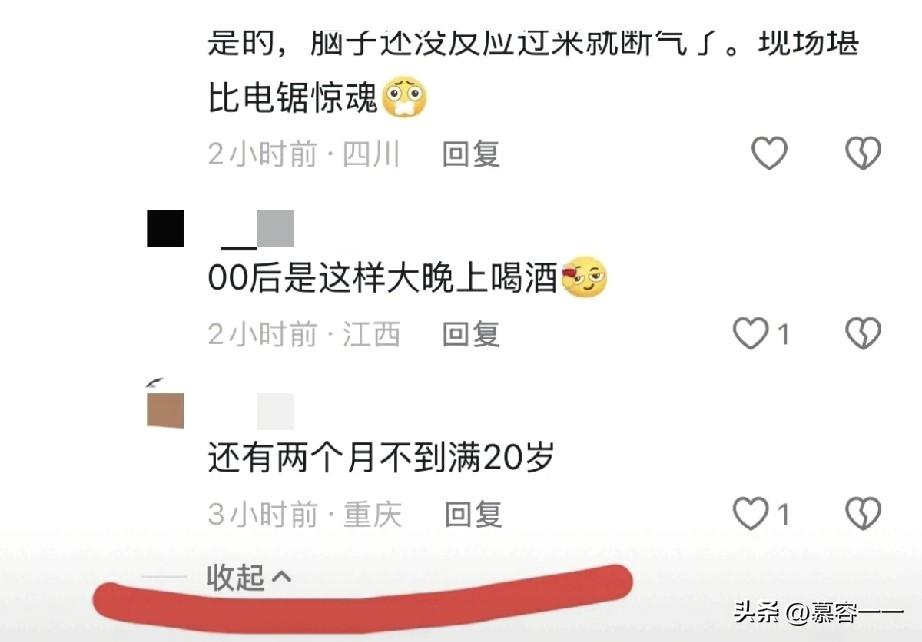Reply to the Sichuan comment
Image resolution: width=922 pixels, height=642 pixels.
click(x=471, y=153)
